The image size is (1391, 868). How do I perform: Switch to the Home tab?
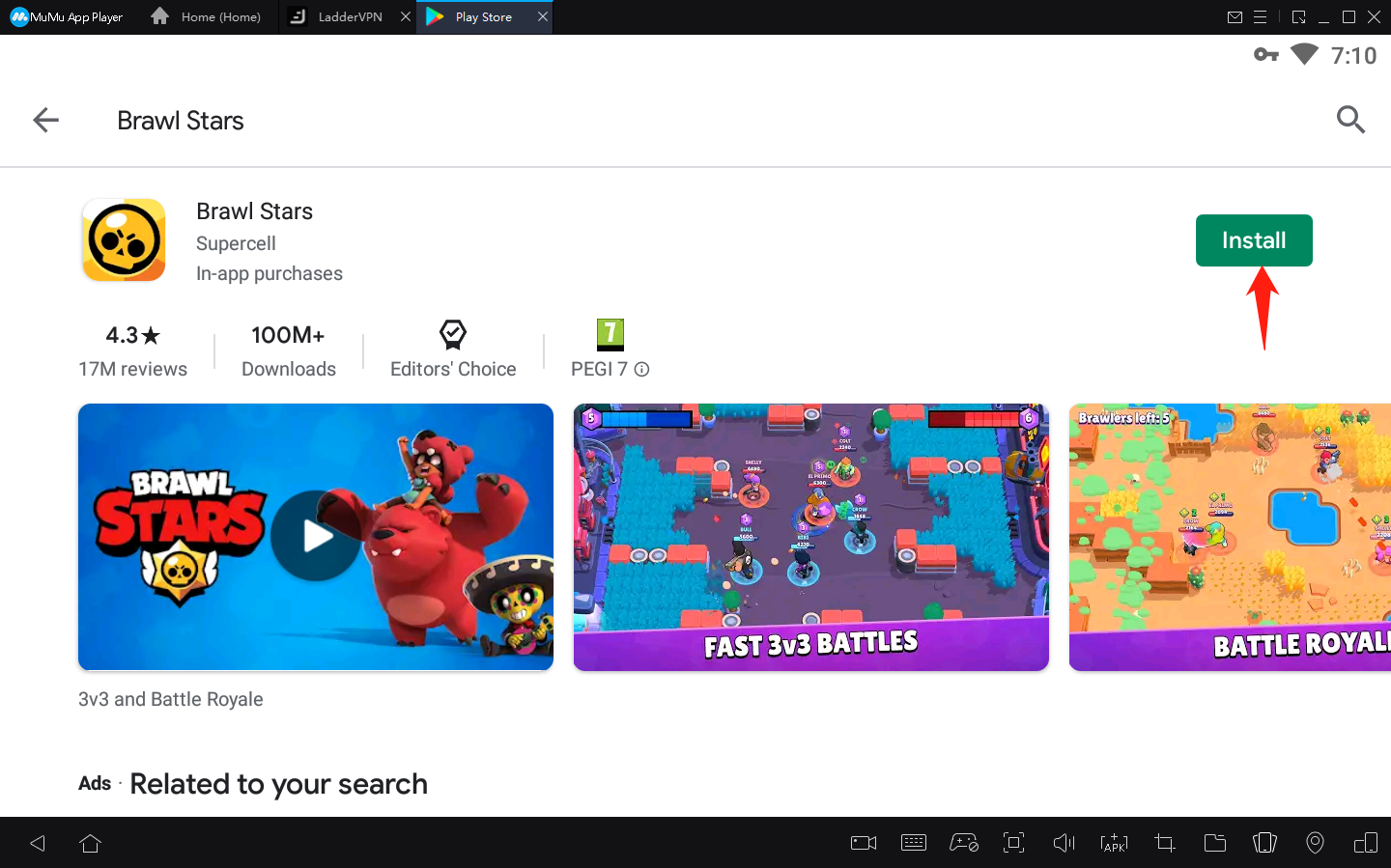tap(206, 16)
